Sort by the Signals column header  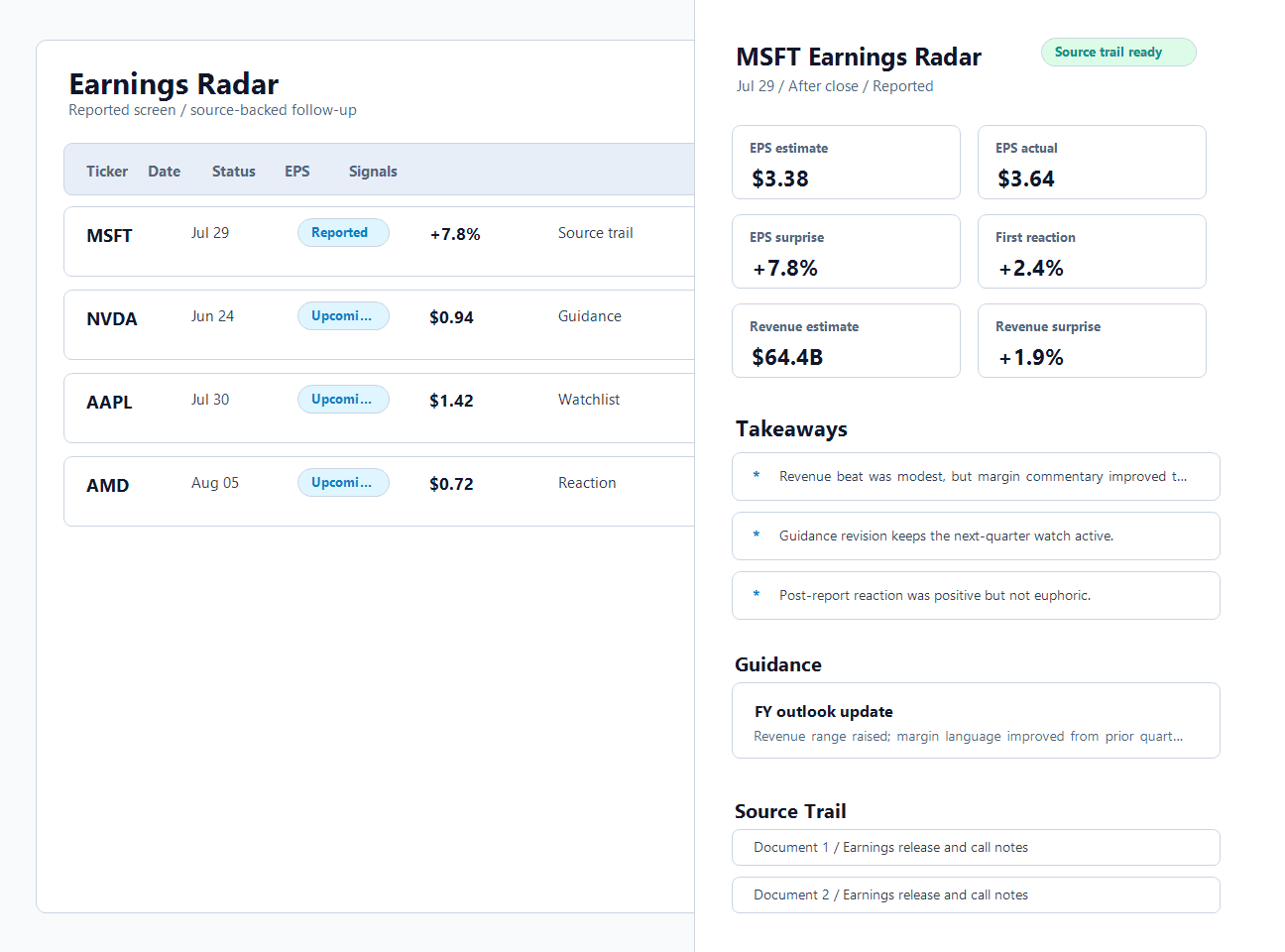click(373, 172)
